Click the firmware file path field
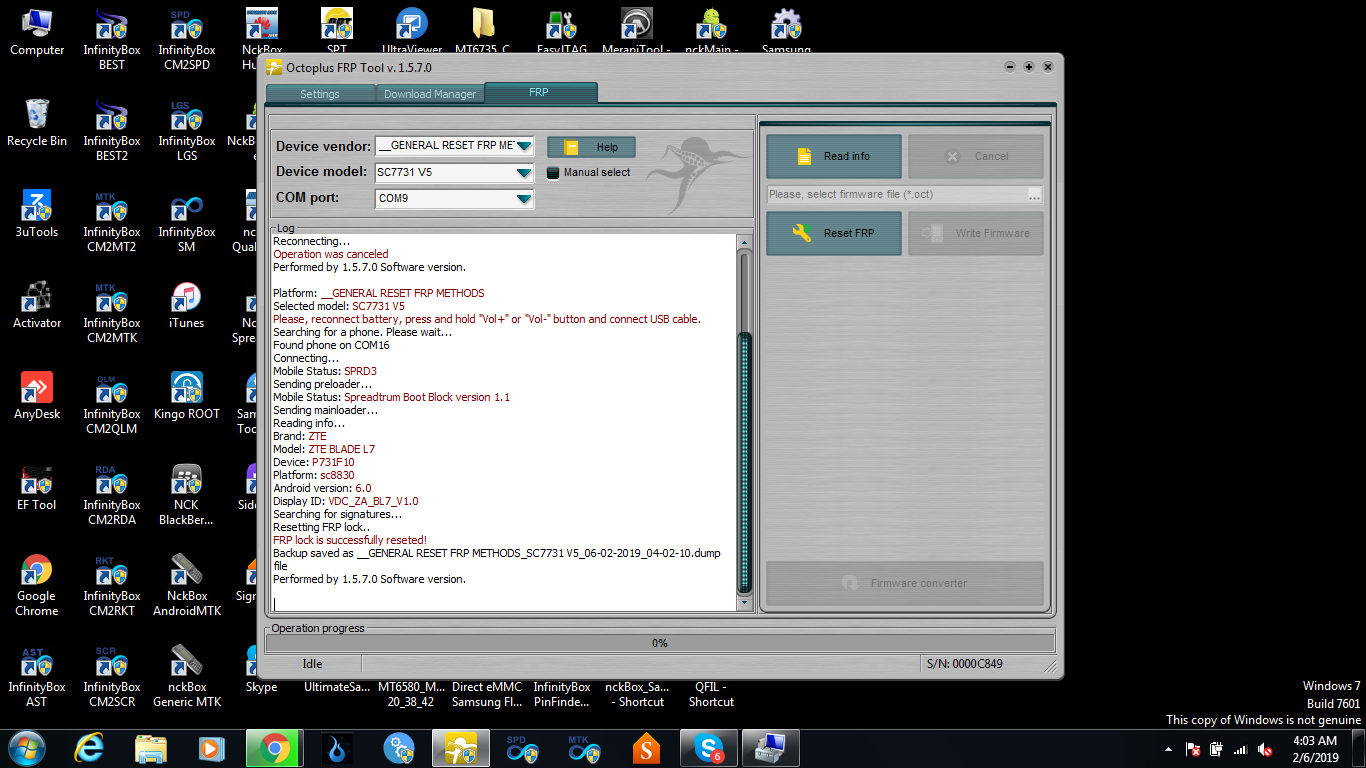The width and height of the screenshot is (1366, 768). tap(896, 195)
